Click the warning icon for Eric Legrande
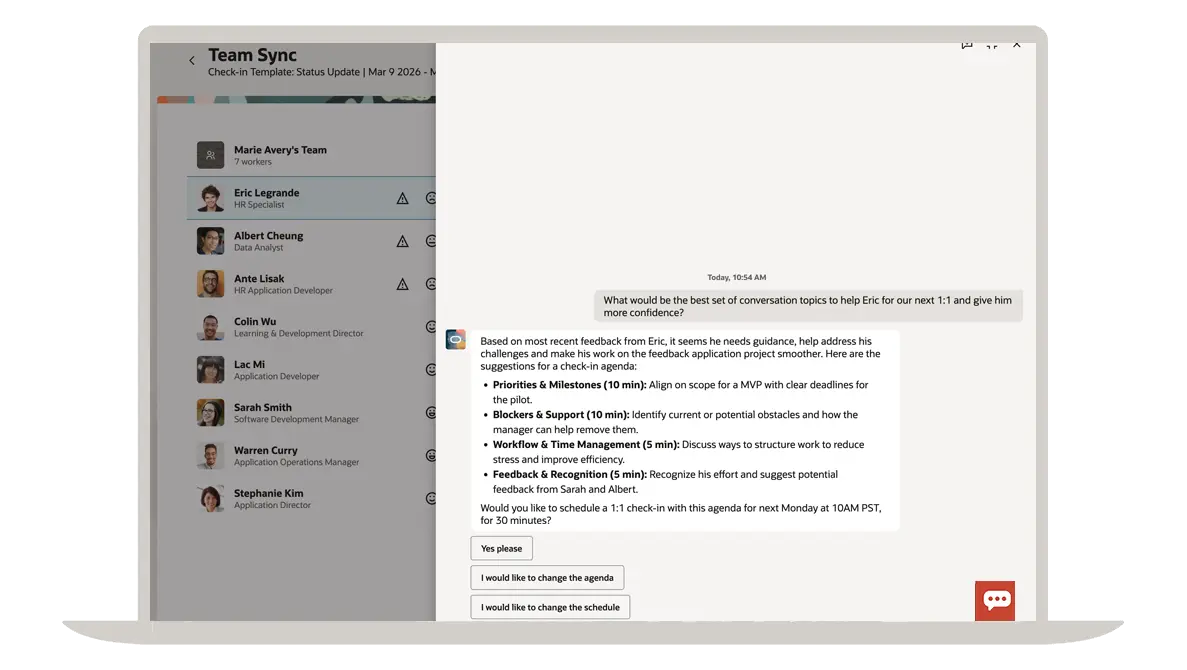The image size is (1187, 670). 402,199
